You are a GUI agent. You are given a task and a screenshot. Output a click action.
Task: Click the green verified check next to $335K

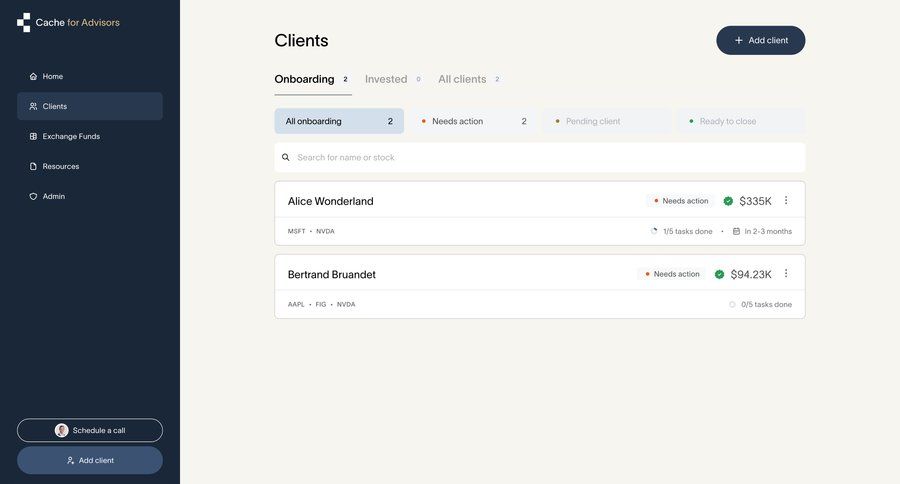pos(728,201)
